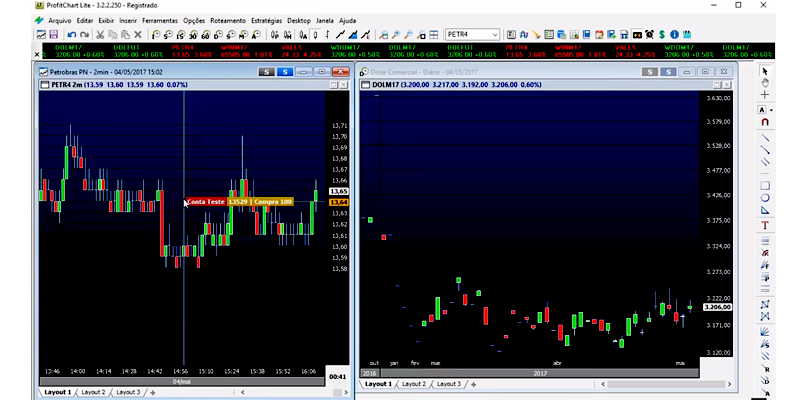Click the new chart icon left of Save

41,35
